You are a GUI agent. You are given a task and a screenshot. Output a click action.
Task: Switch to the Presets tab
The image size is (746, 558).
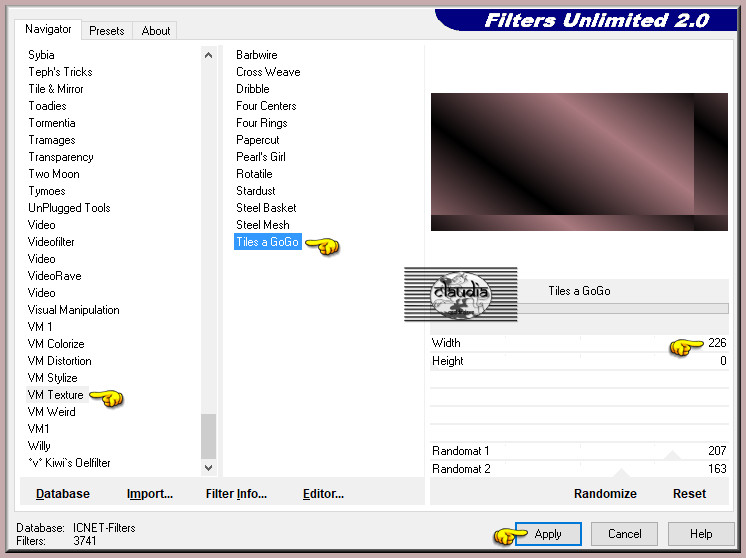click(x=107, y=30)
